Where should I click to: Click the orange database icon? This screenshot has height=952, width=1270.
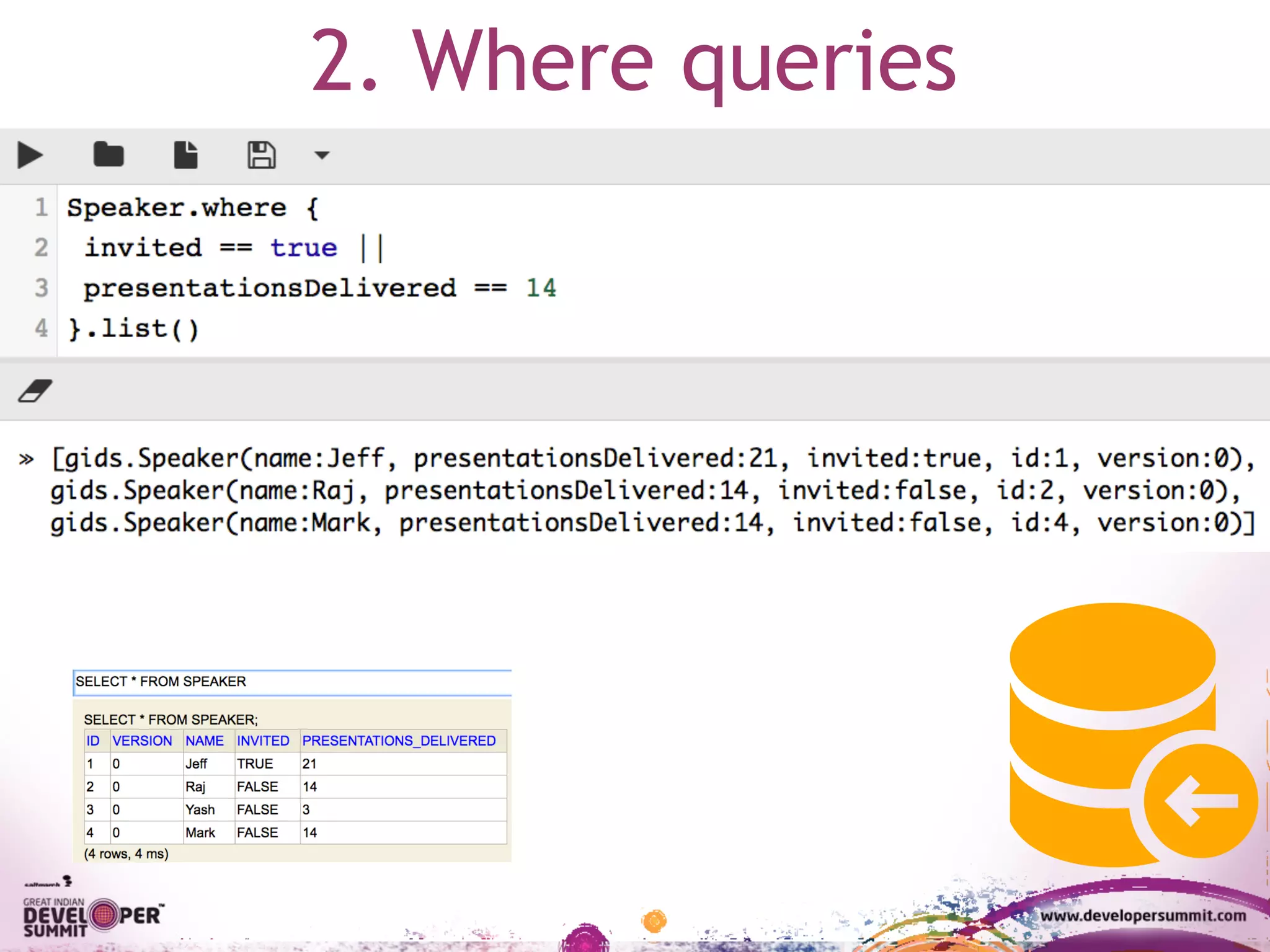1112,734
